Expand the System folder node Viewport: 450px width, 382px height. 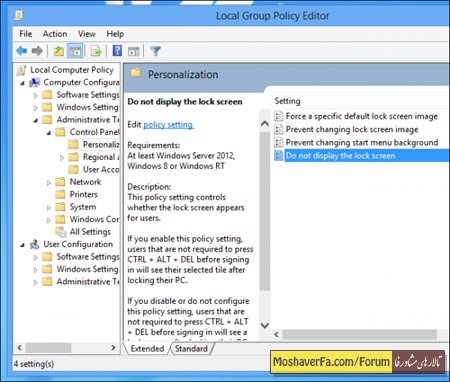(x=49, y=208)
